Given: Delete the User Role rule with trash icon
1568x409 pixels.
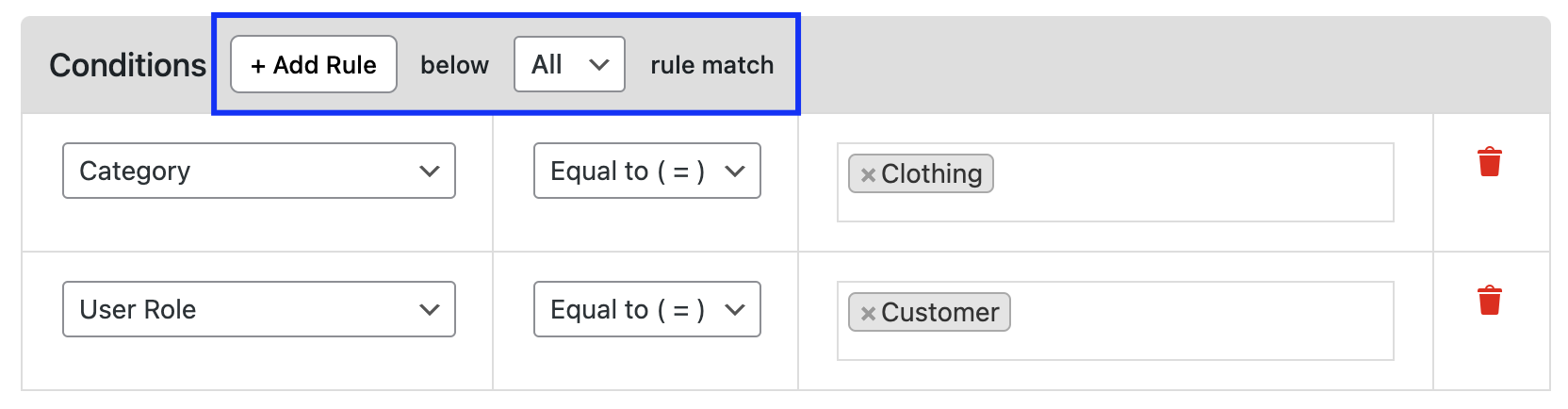Looking at the screenshot, I should [x=1489, y=301].
